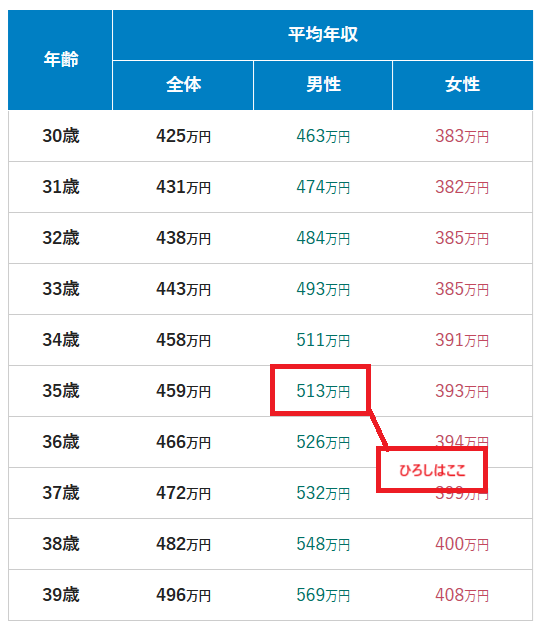Viewport: 542px width, 634px height.
Task: Select the 全体 column header
Action: pyautogui.click(x=183, y=85)
